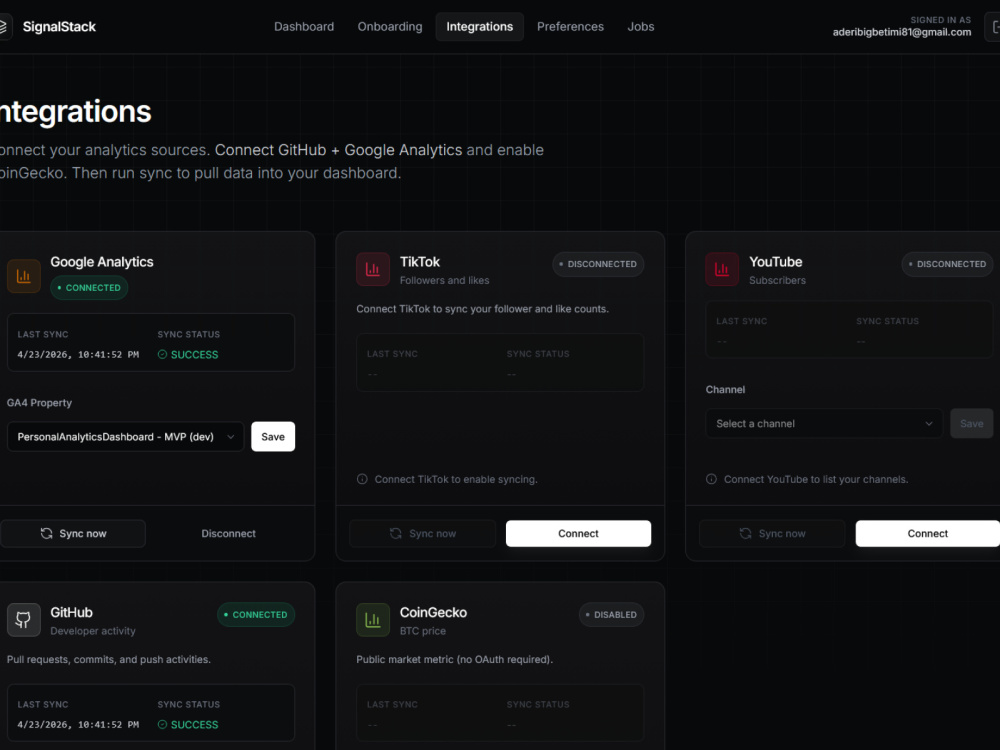Click the signed-in email address
The width and height of the screenshot is (1000, 750).
pos(902,33)
